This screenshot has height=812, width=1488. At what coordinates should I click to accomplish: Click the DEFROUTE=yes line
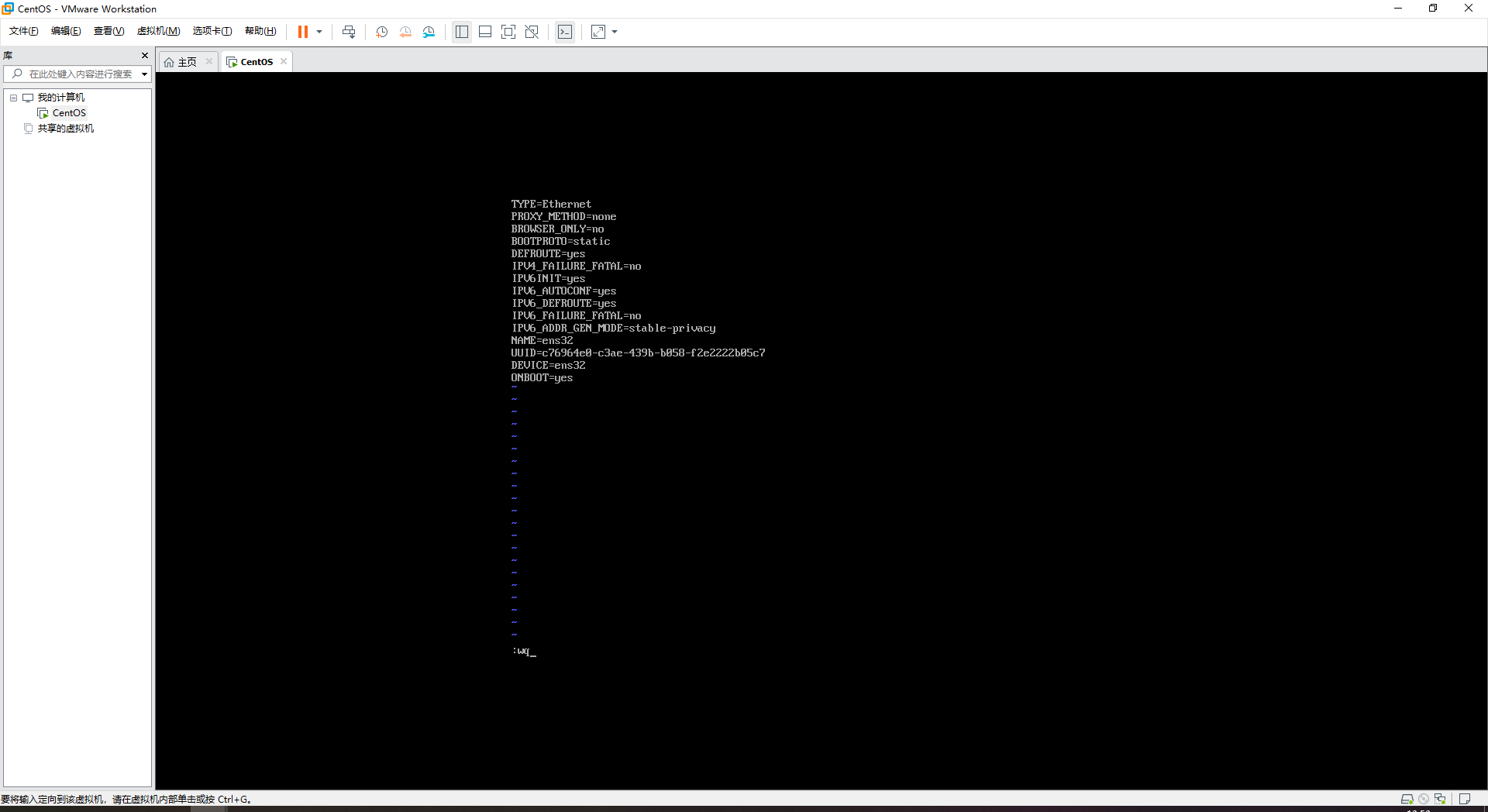pyautogui.click(x=548, y=254)
